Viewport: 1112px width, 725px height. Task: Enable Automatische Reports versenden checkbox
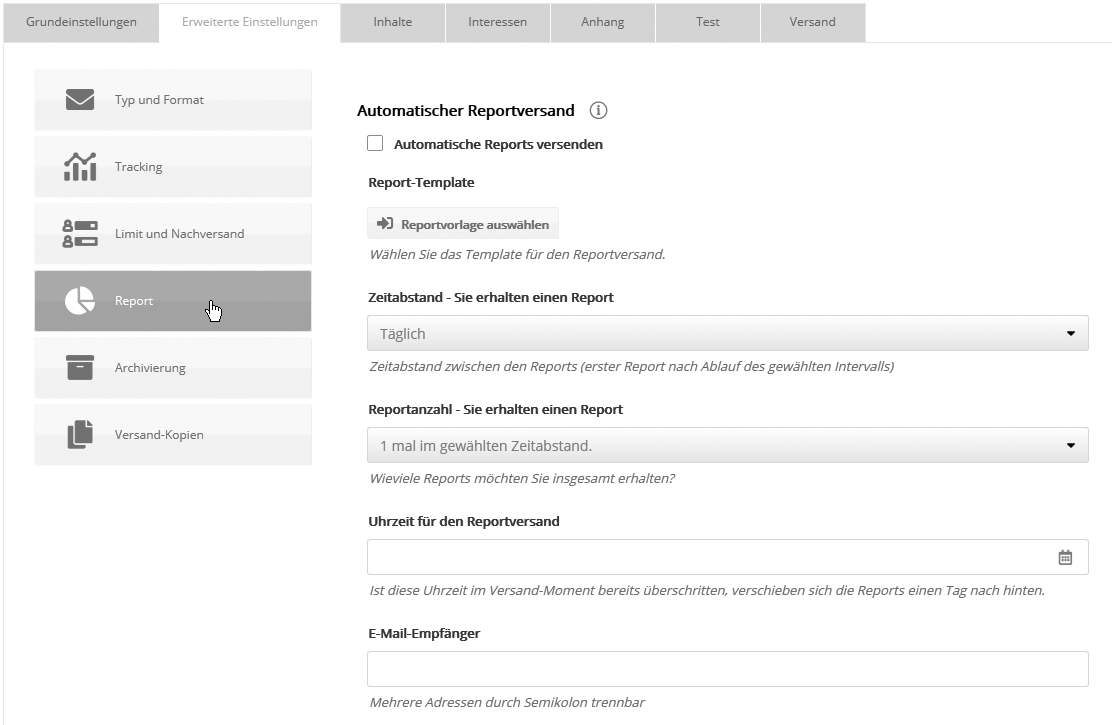(x=375, y=144)
